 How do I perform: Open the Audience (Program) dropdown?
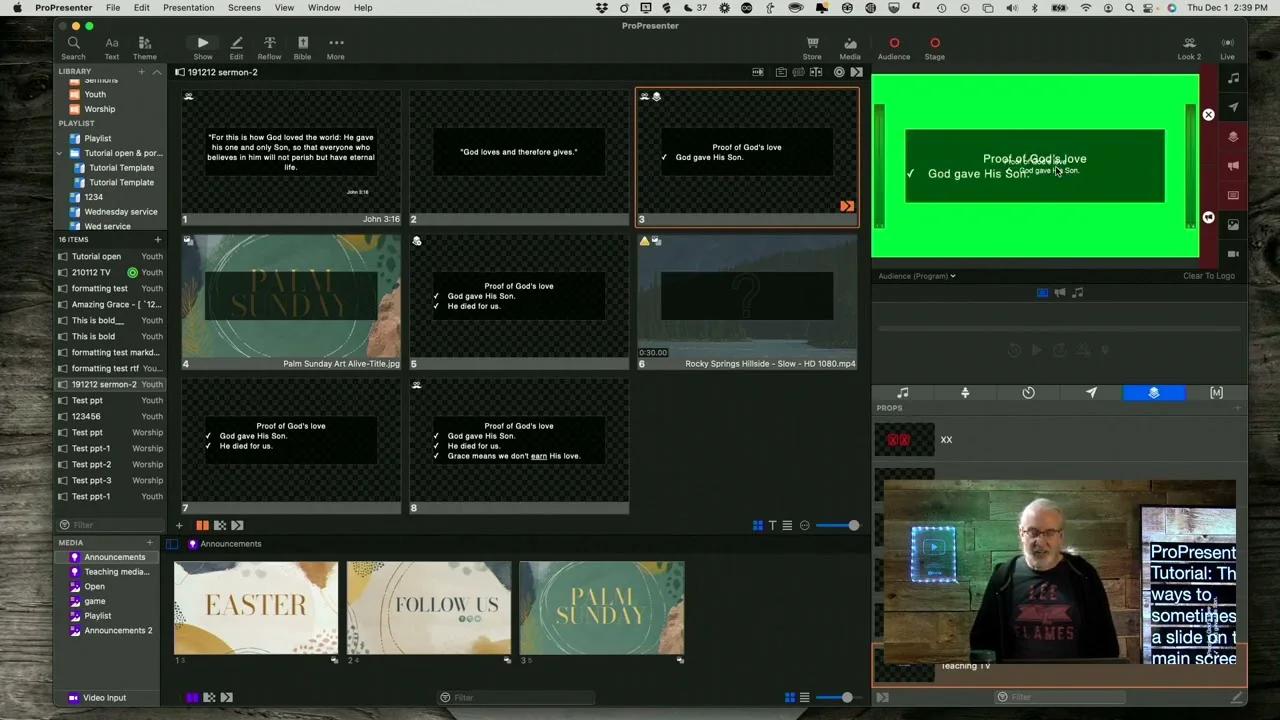point(916,276)
